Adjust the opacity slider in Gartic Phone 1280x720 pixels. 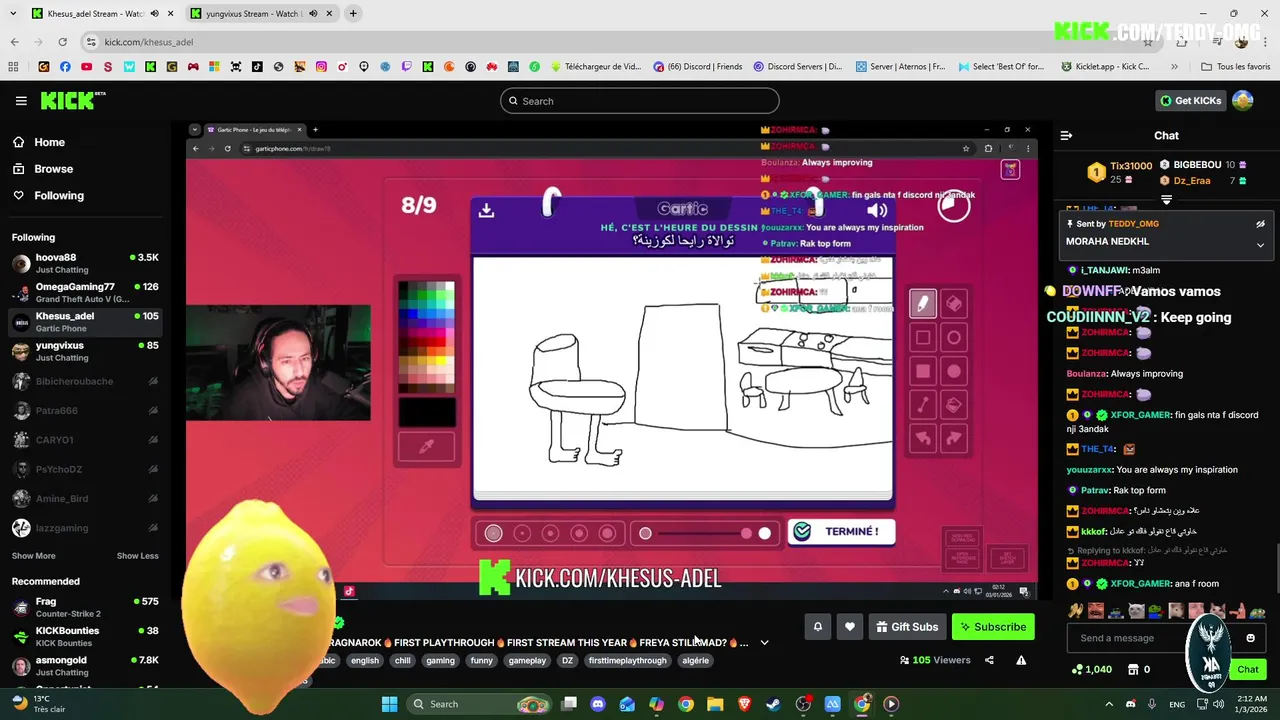(x=705, y=533)
